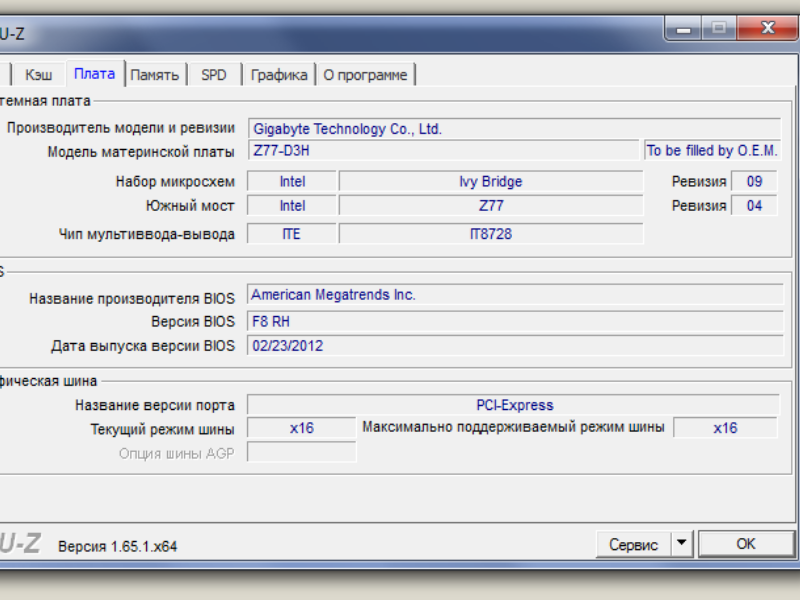Click the Дата выпуска версии BIOS label
Screen dimensions: 800x600
tap(143, 346)
